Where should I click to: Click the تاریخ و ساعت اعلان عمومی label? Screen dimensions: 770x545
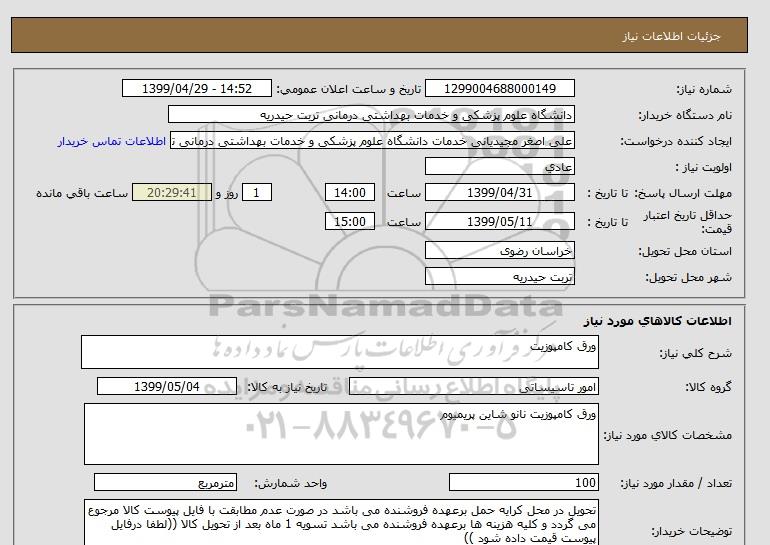click(x=349, y=89)
